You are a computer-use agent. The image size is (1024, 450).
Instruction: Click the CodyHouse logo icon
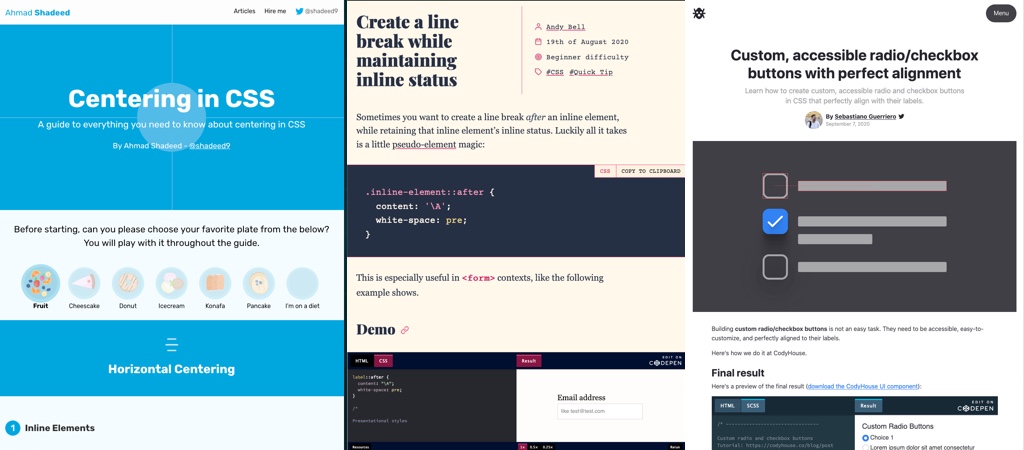coord(699,13)
